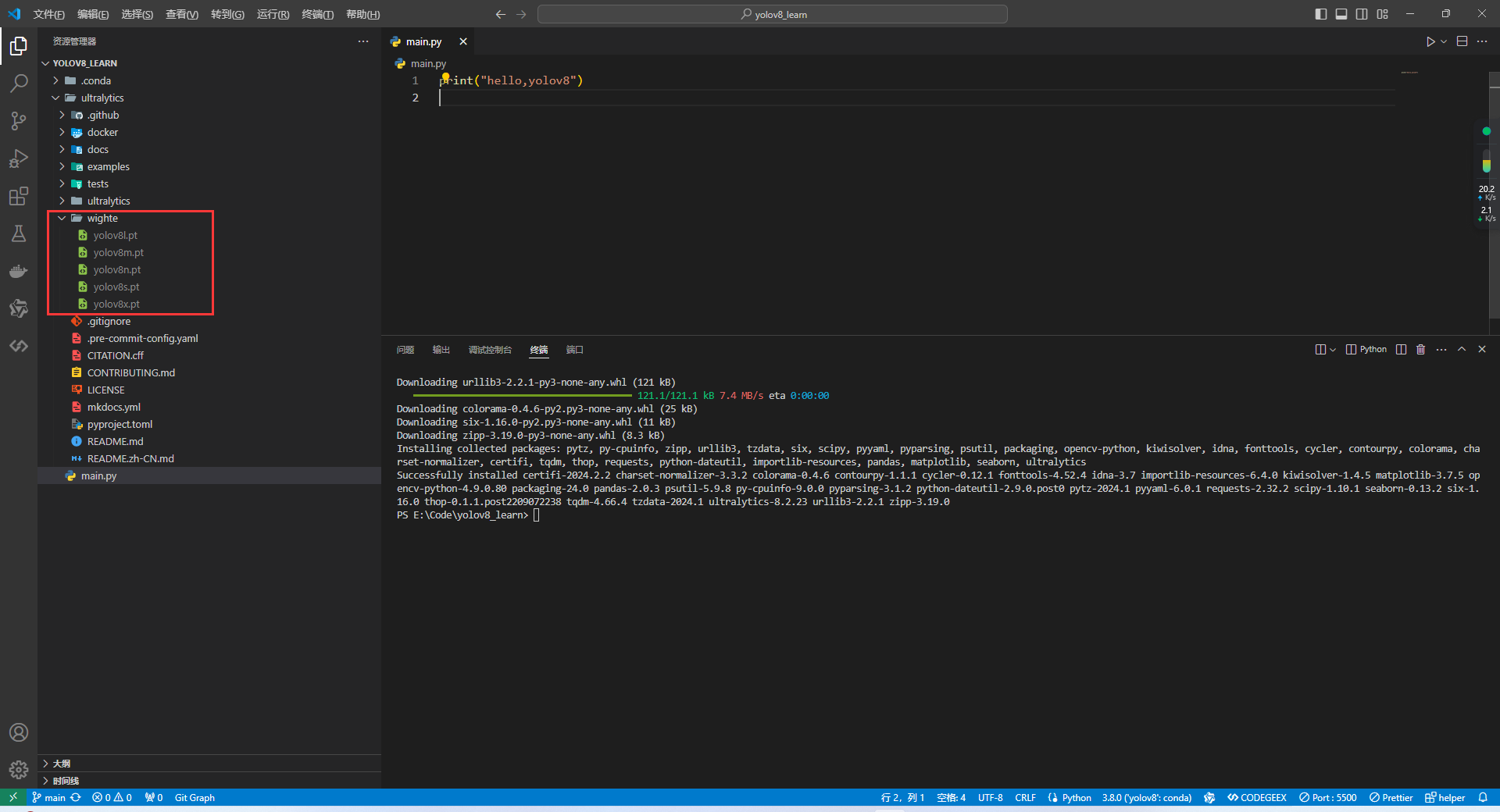Change Python interpreter 3.8.0 yolov8 conda
The width and height of the screenshot is (1500, 812).
(1146, 797)
